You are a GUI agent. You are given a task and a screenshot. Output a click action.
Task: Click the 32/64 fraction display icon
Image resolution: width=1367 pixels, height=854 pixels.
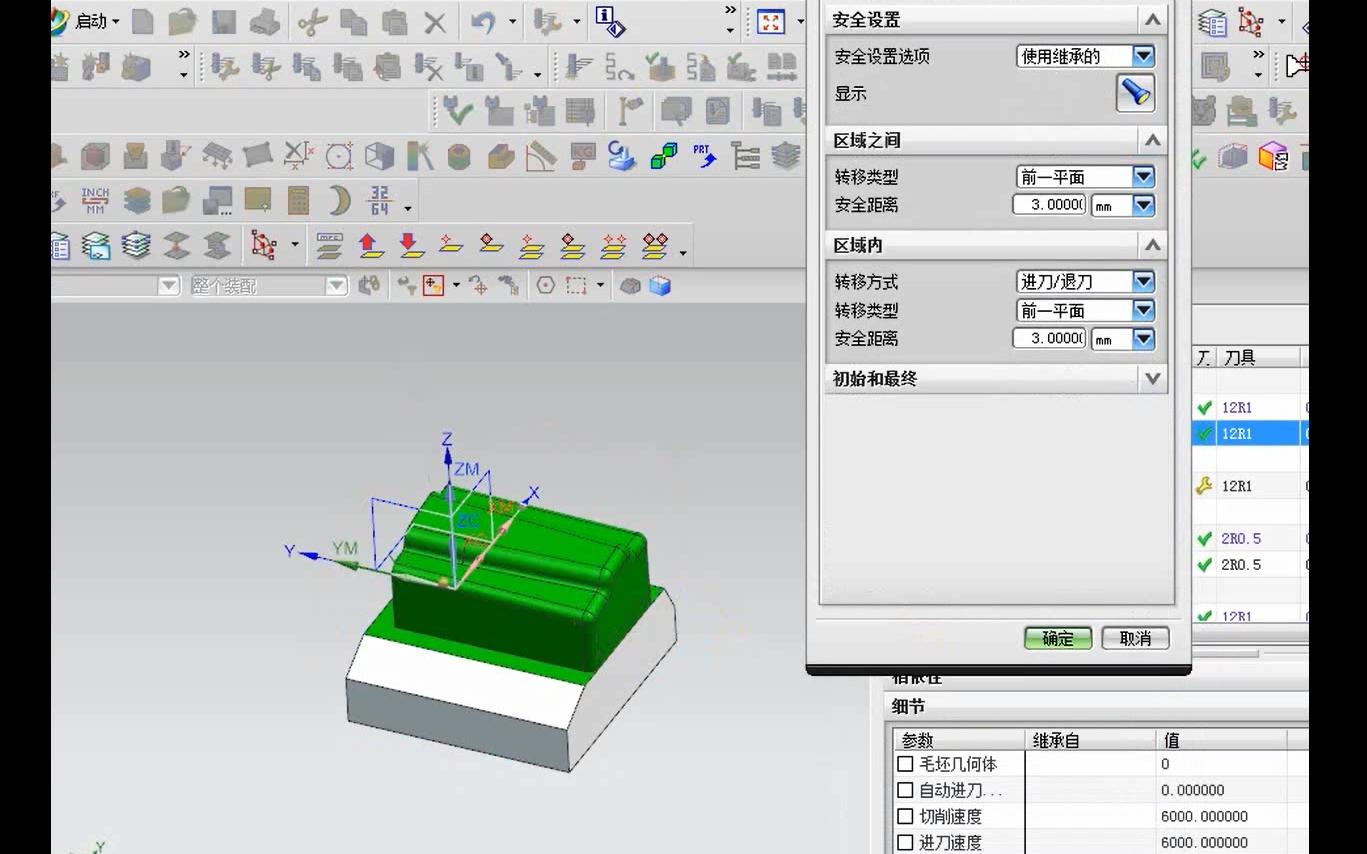(381, 200)
